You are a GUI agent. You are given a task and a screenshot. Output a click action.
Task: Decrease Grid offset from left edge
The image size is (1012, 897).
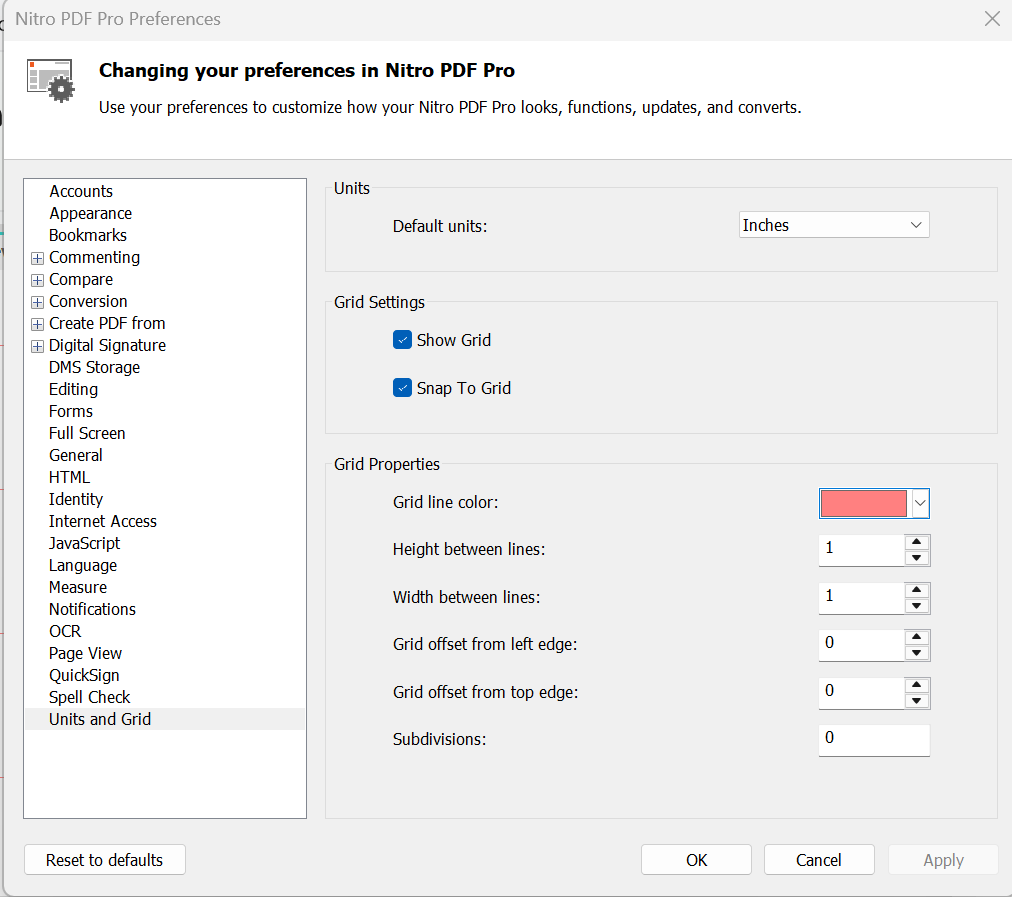pyautogui.click(x=916, y=653)
